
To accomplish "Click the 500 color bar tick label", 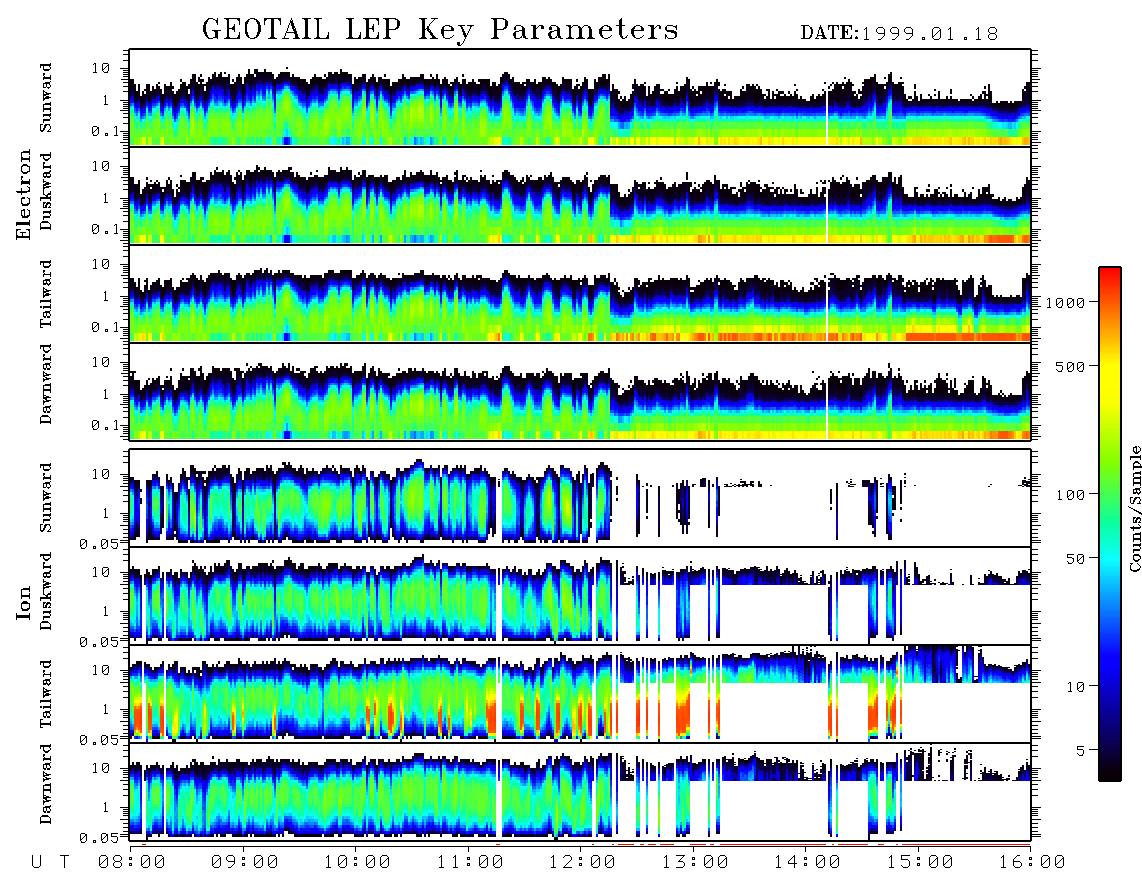I will point(1071,366).
